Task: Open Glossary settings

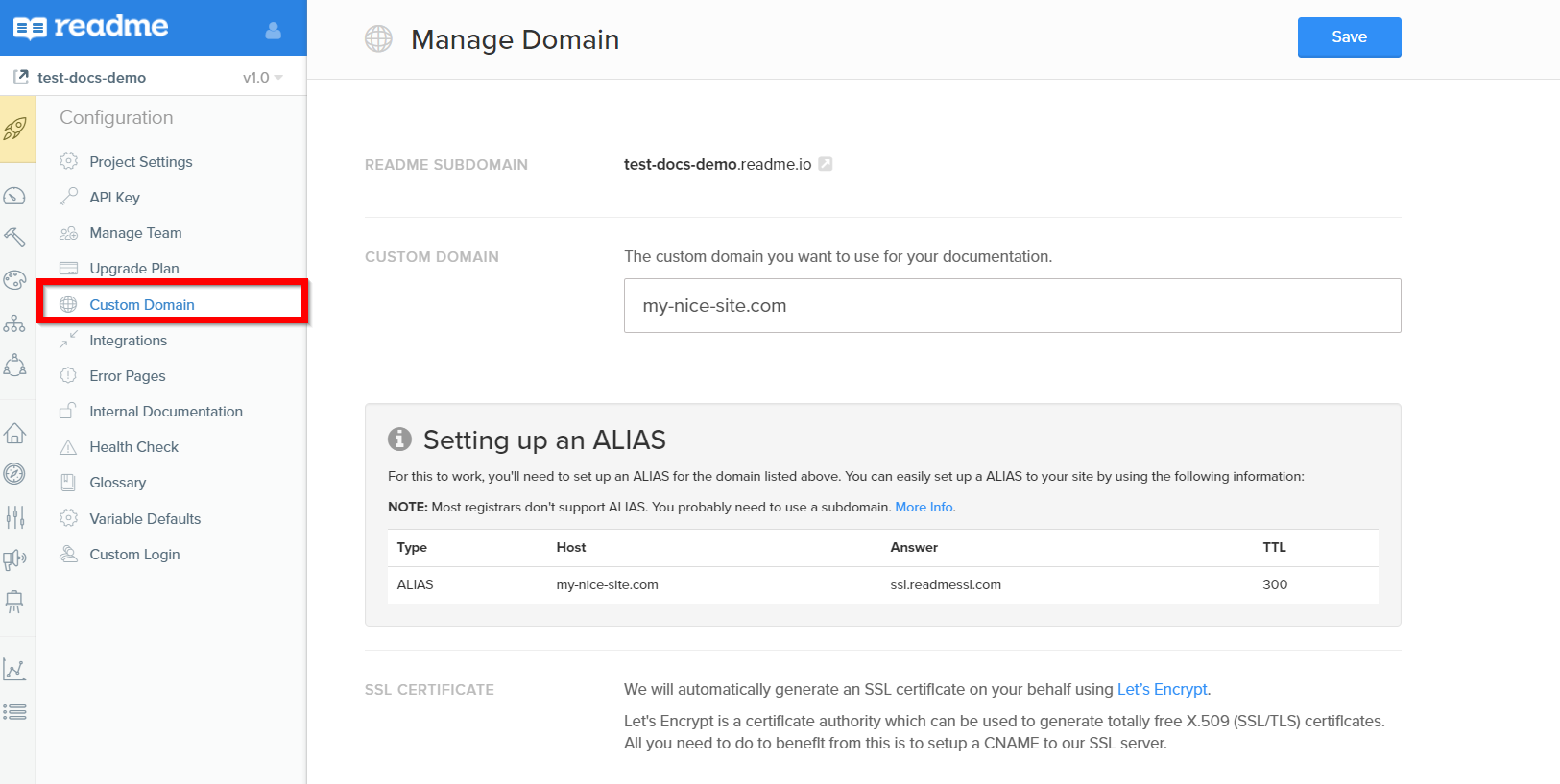Action: [117, 482]
